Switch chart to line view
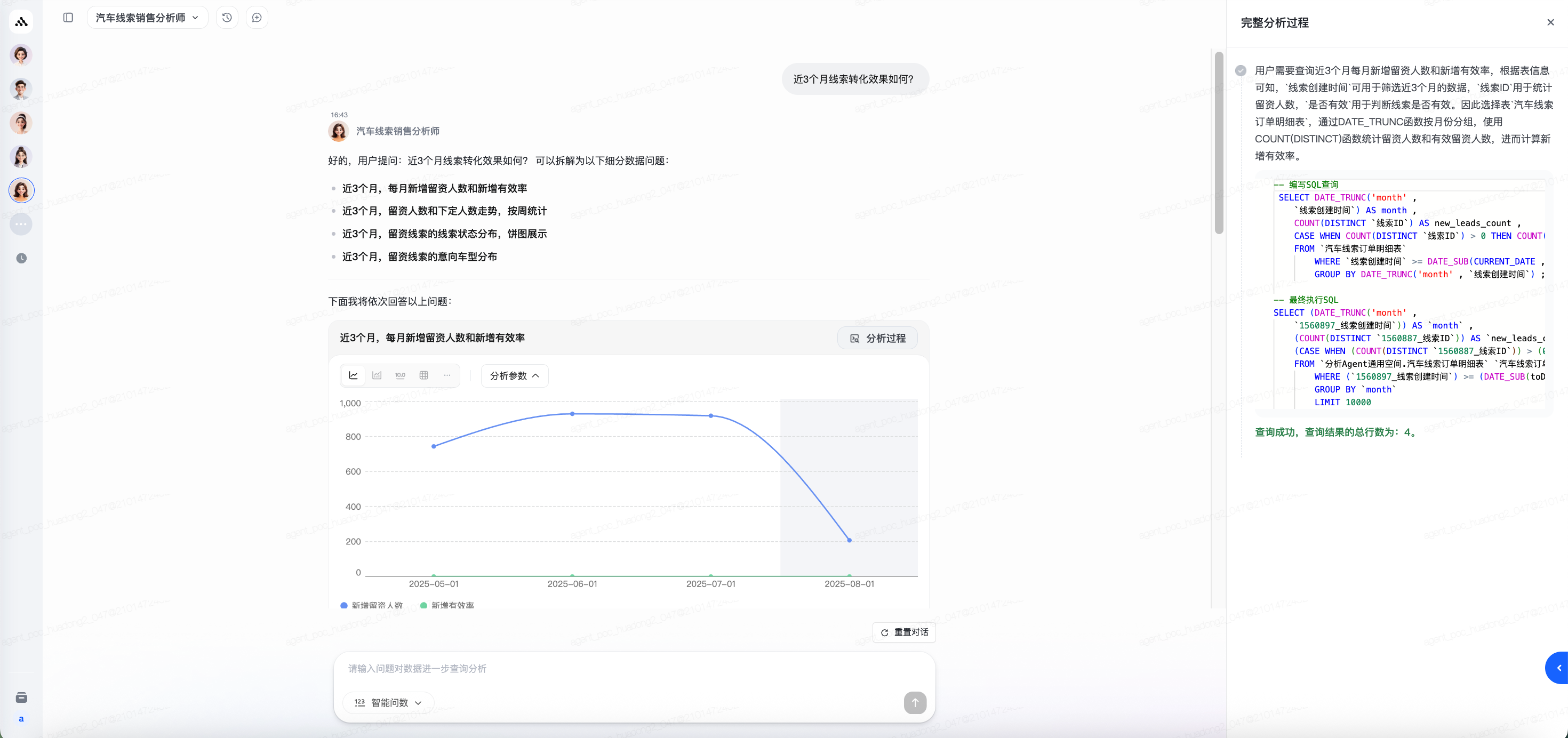Screen dimensions: 1568x738 (x=353, y=375)
